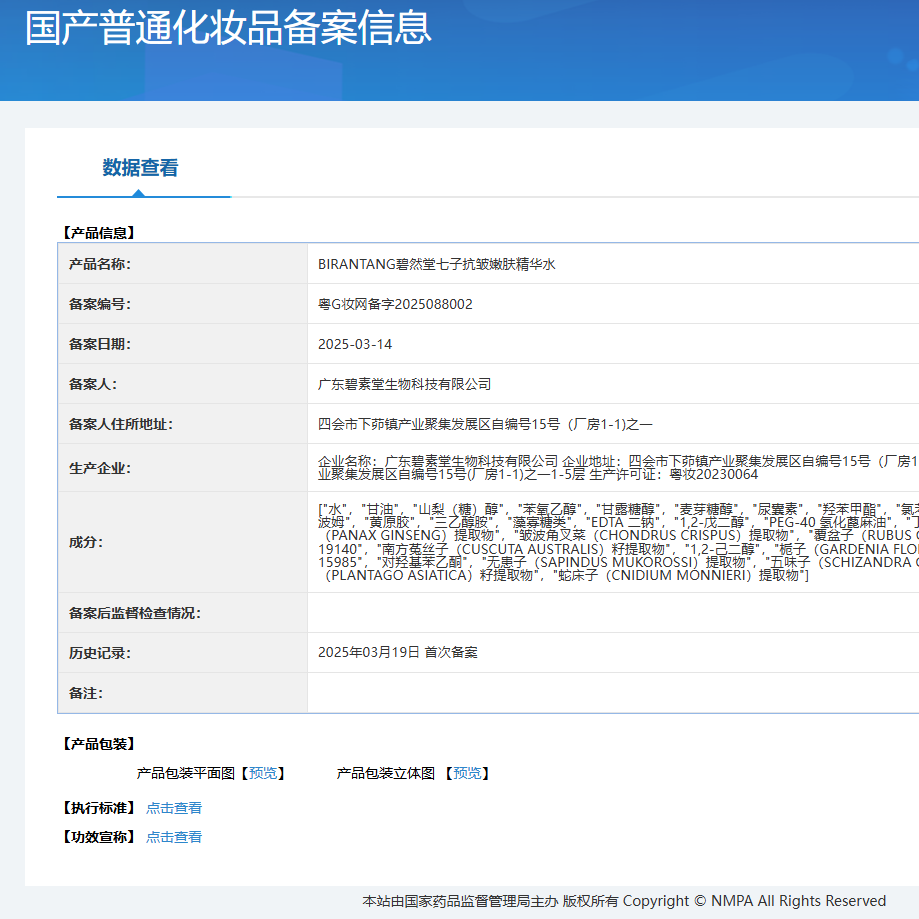The image size is (919, 919).
Task: Select the 产品包装 section heading
Action: (91, 744)
